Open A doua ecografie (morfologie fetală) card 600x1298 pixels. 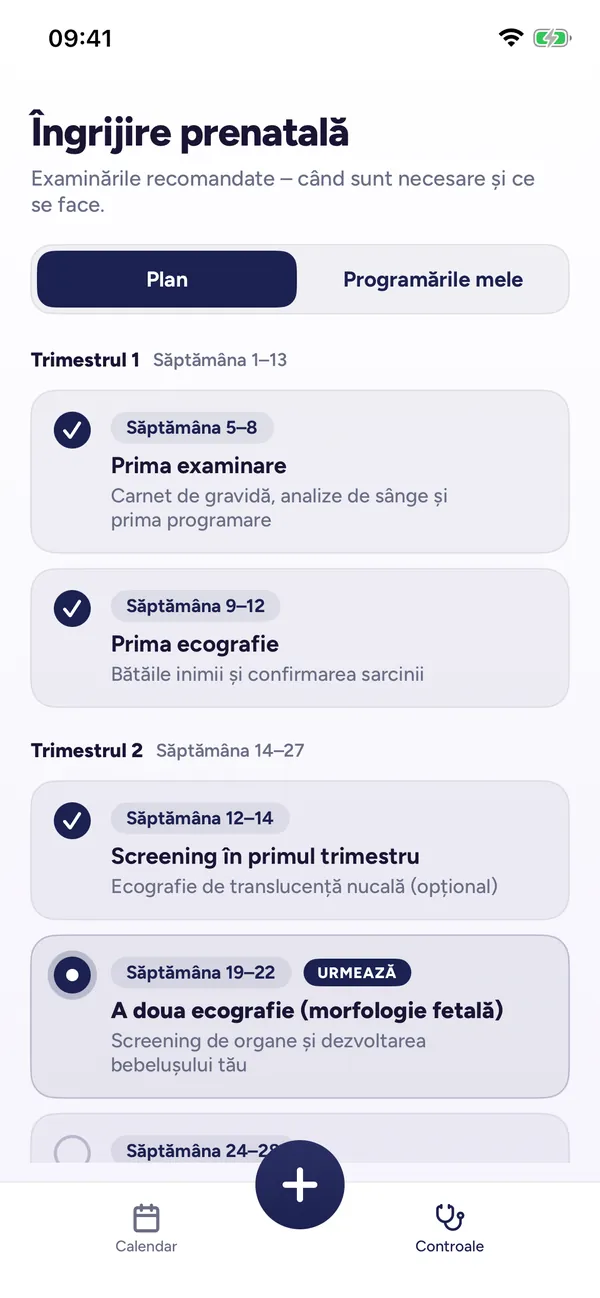(x=300, y=1017)
